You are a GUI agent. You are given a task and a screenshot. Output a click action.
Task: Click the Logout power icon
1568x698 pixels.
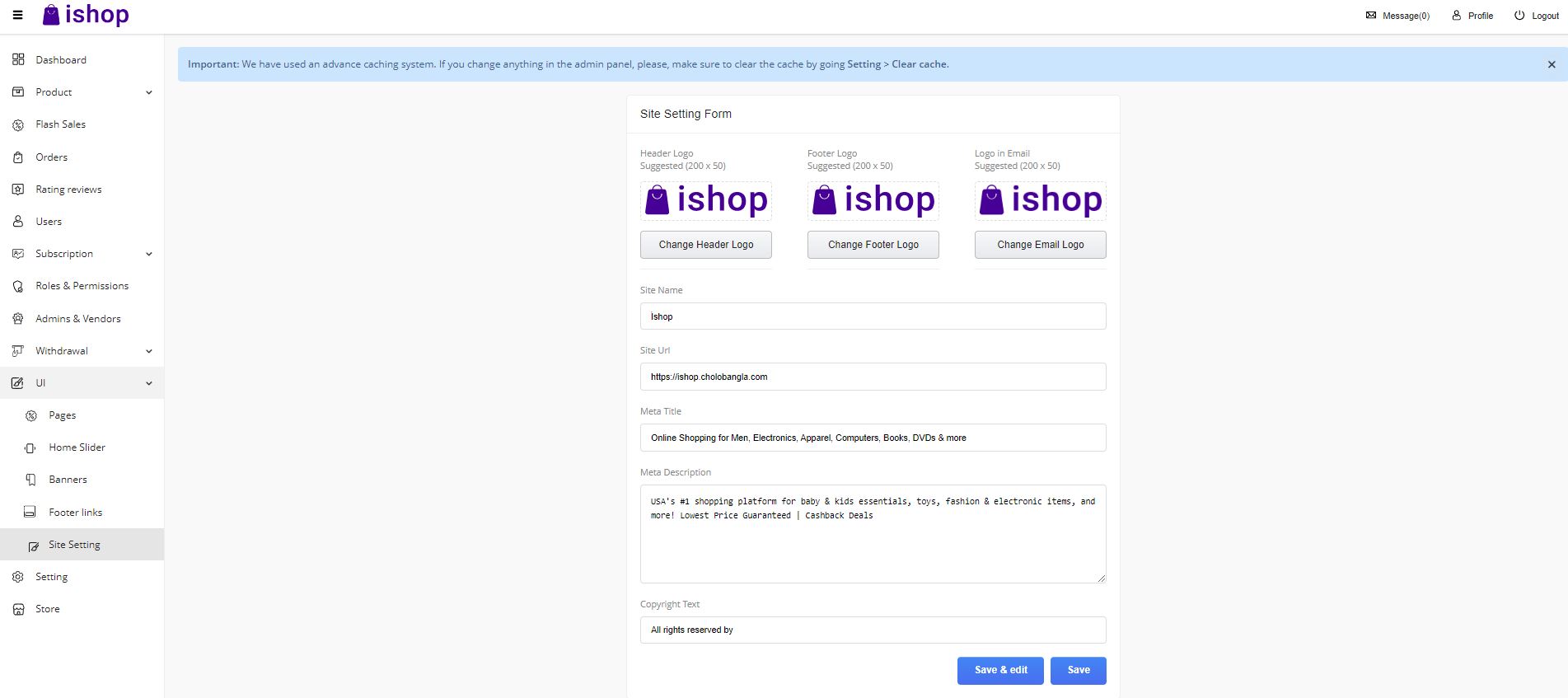(1519, 16)
